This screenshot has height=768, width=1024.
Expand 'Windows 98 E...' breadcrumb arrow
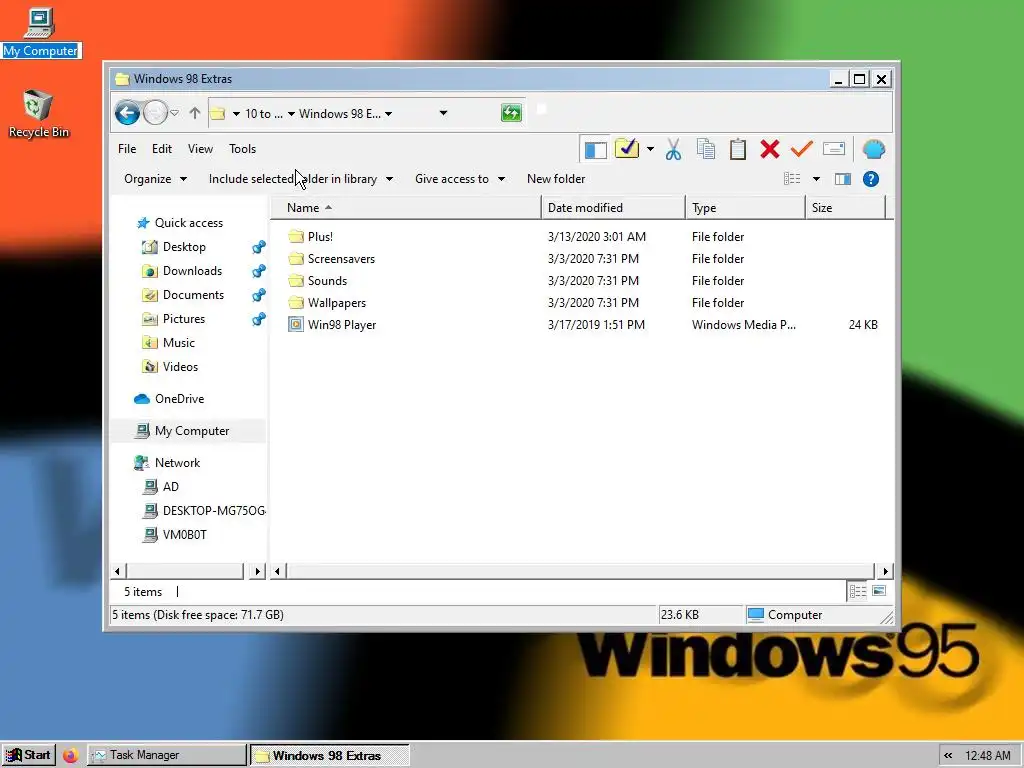coord(389,114)
